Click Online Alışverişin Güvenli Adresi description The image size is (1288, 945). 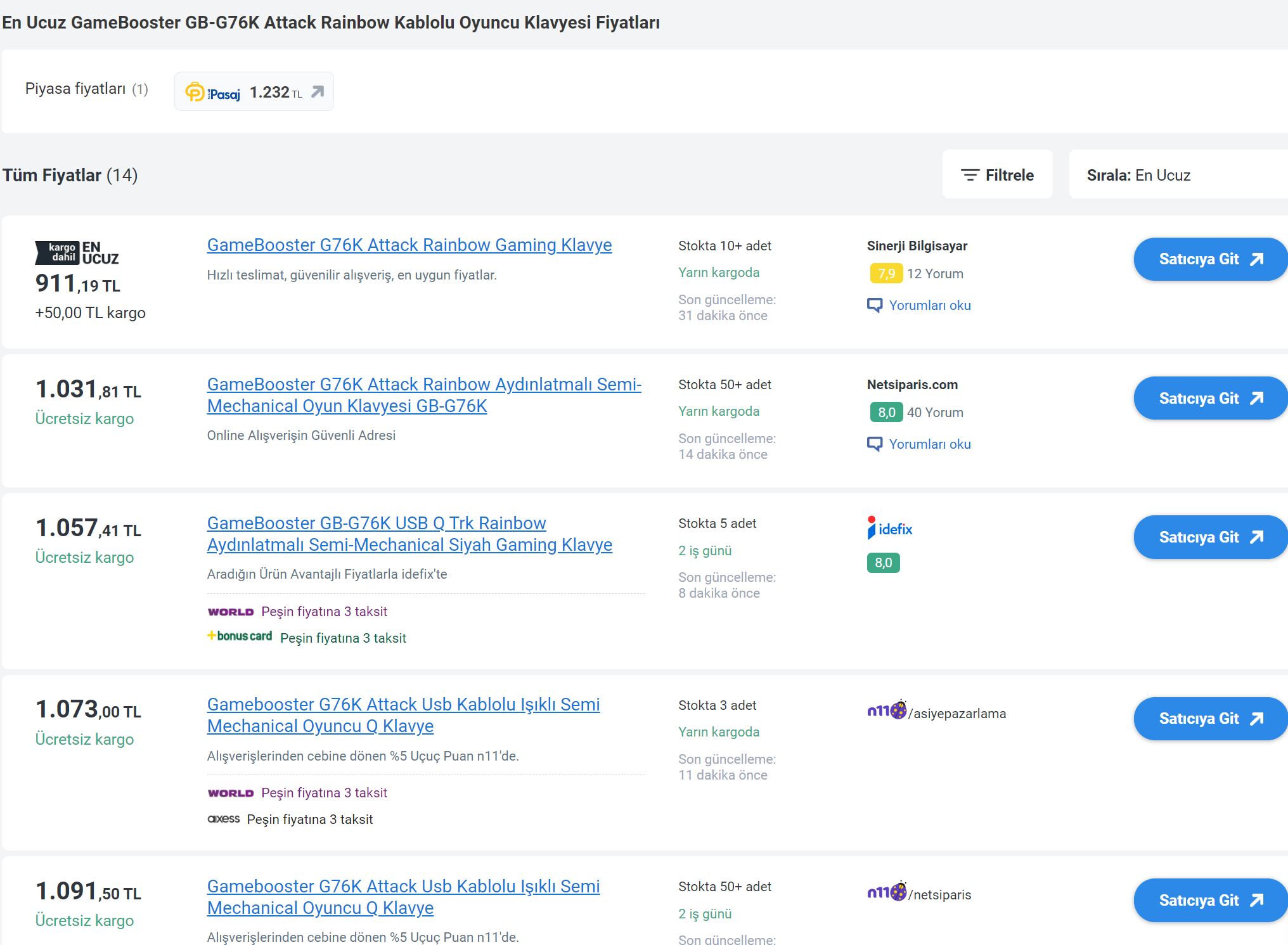[301, 435]
